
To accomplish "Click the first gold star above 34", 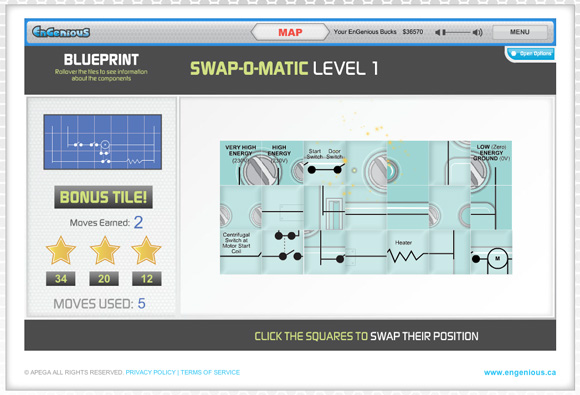I will (61, 251).
